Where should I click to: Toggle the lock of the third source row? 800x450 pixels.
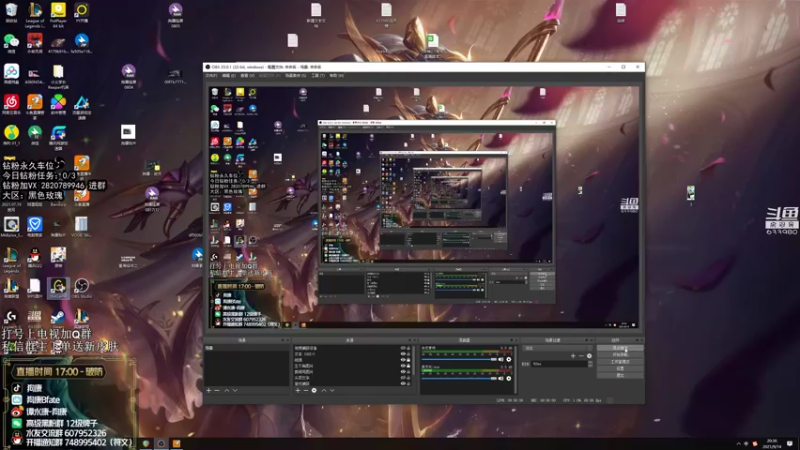coord(408,360)
